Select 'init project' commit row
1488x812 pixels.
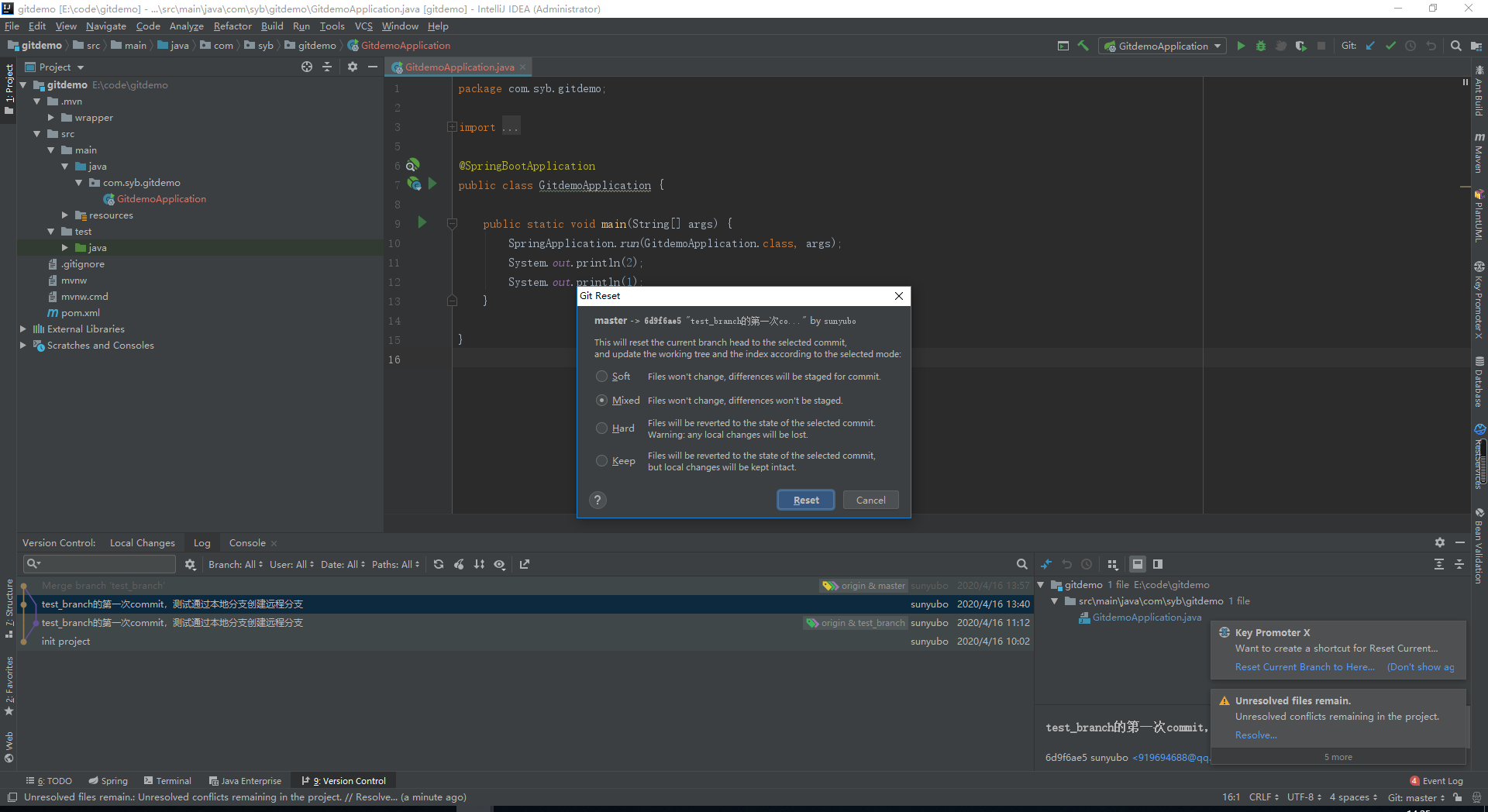click(527, 642)
